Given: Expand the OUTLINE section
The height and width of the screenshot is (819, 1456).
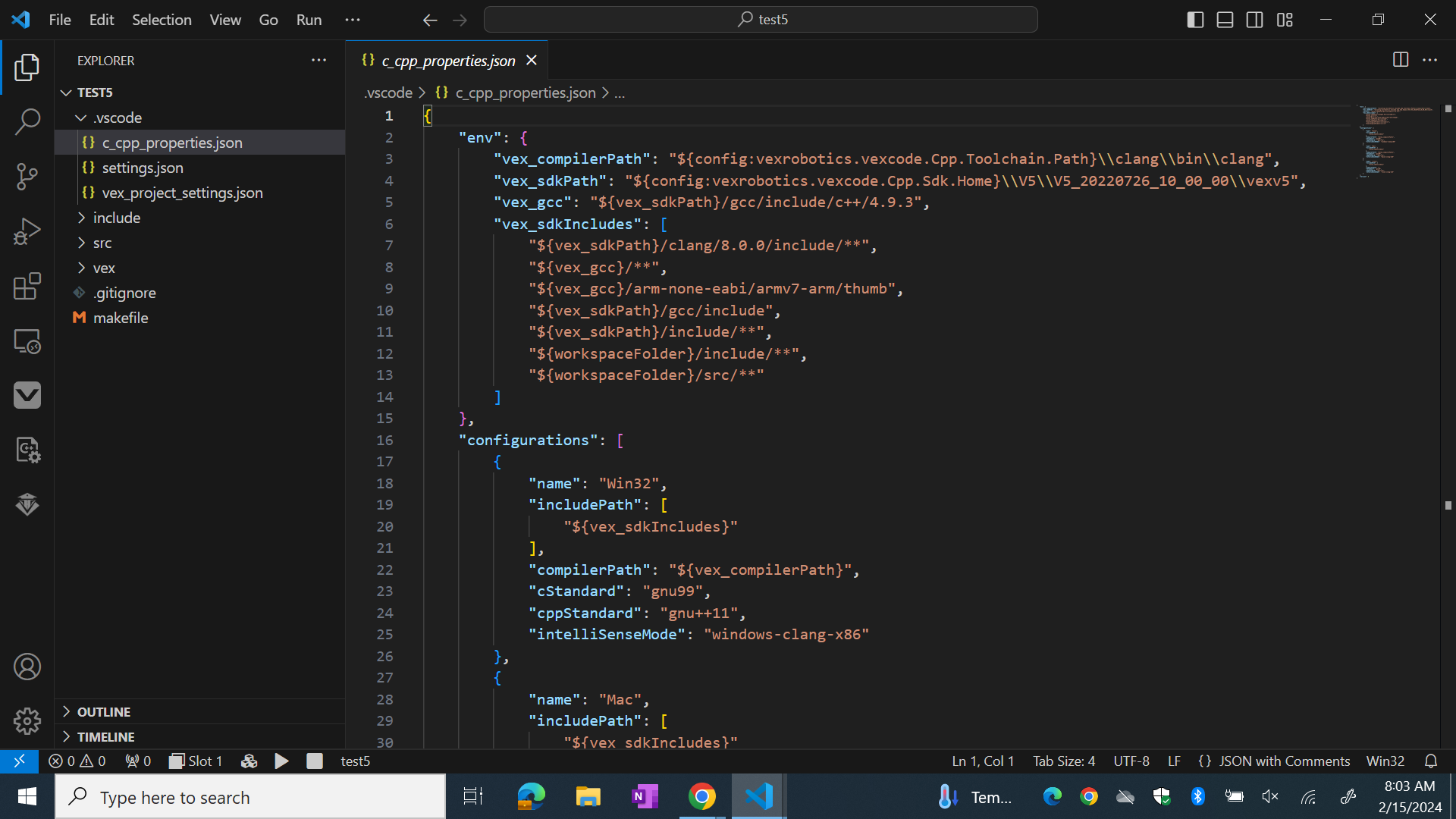Looking at the screenshot, I should coord(200,711).
